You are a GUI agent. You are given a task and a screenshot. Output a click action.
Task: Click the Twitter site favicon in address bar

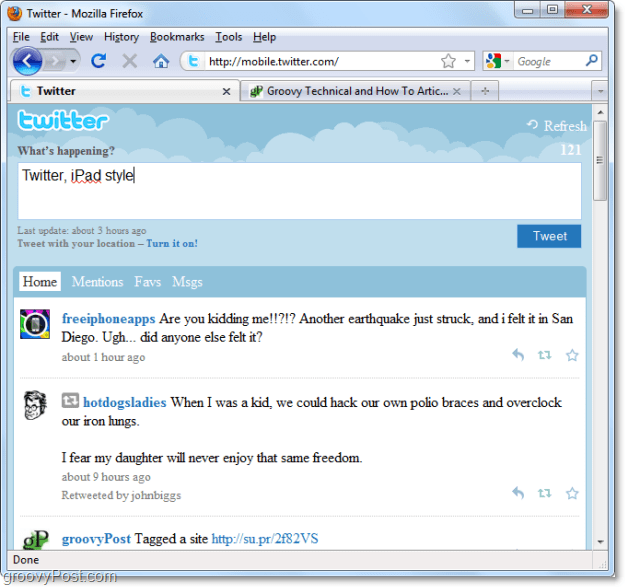[194, 61]
